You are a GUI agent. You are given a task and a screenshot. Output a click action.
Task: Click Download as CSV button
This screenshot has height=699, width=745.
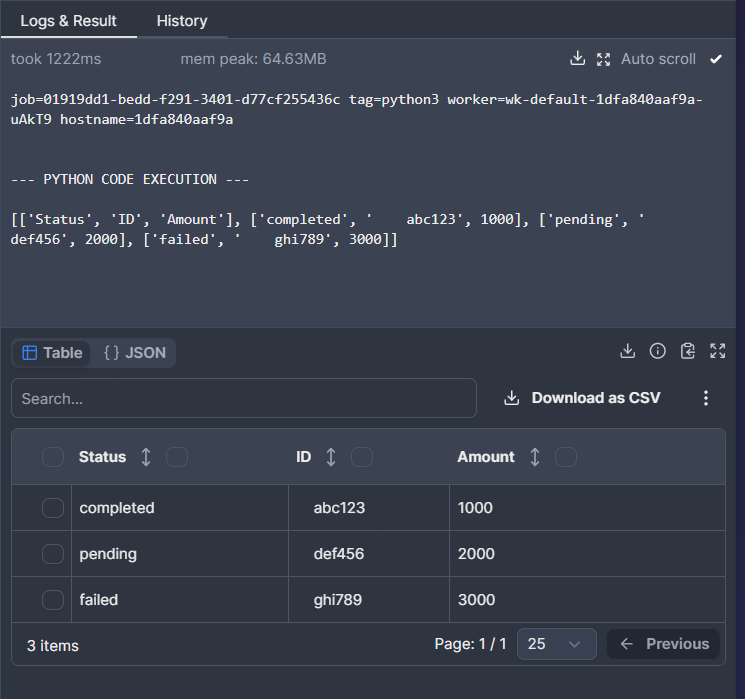click(x=582, y=398)
